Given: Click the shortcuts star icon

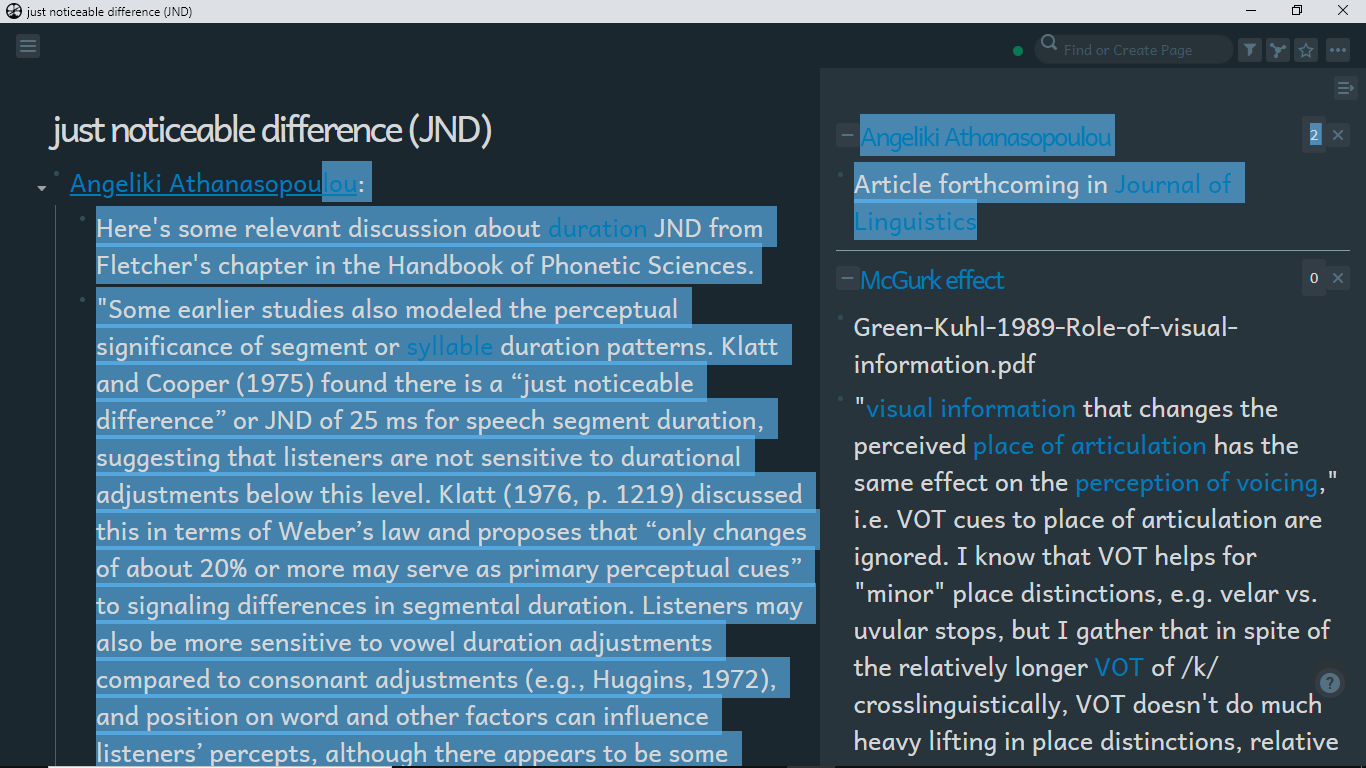Looking at the screenshot, I should click(x=1305, y=48).
